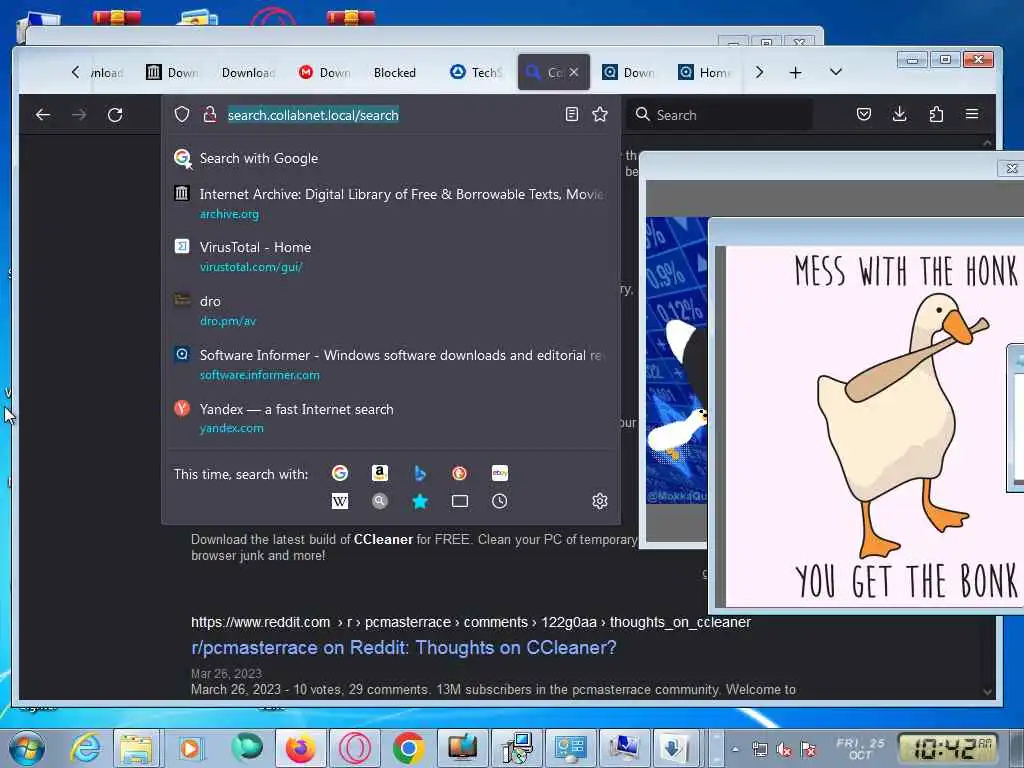Go back with the browser back arrow

coord(43,115)
